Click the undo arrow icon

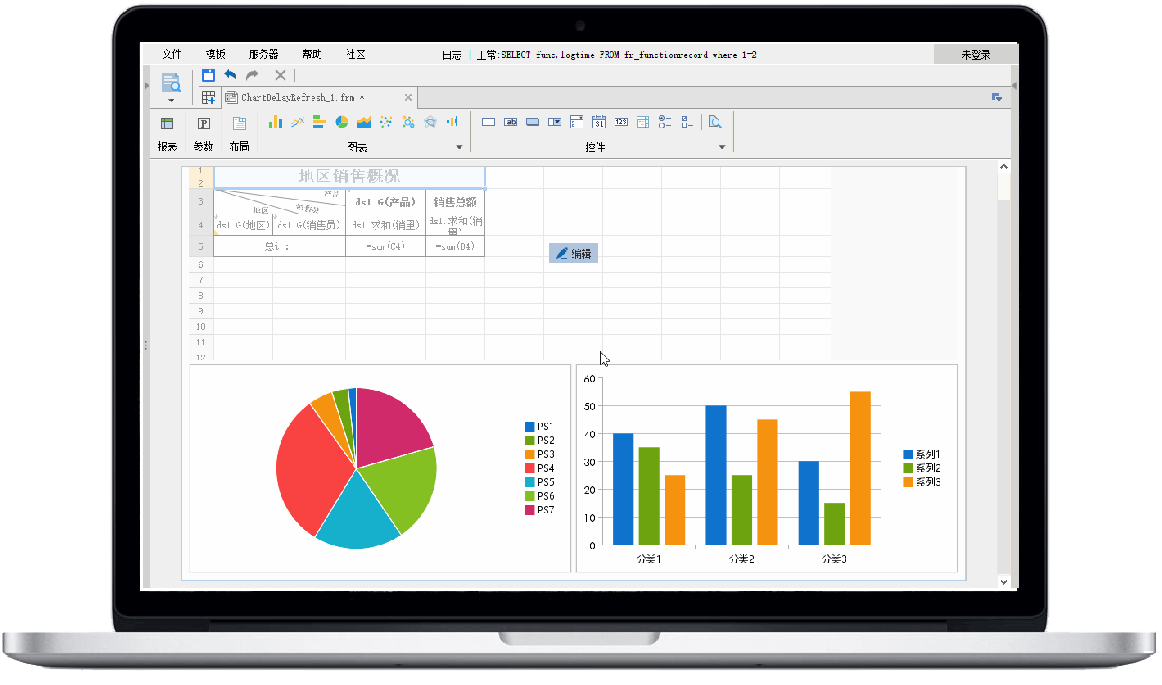click(x=230, y=75)
